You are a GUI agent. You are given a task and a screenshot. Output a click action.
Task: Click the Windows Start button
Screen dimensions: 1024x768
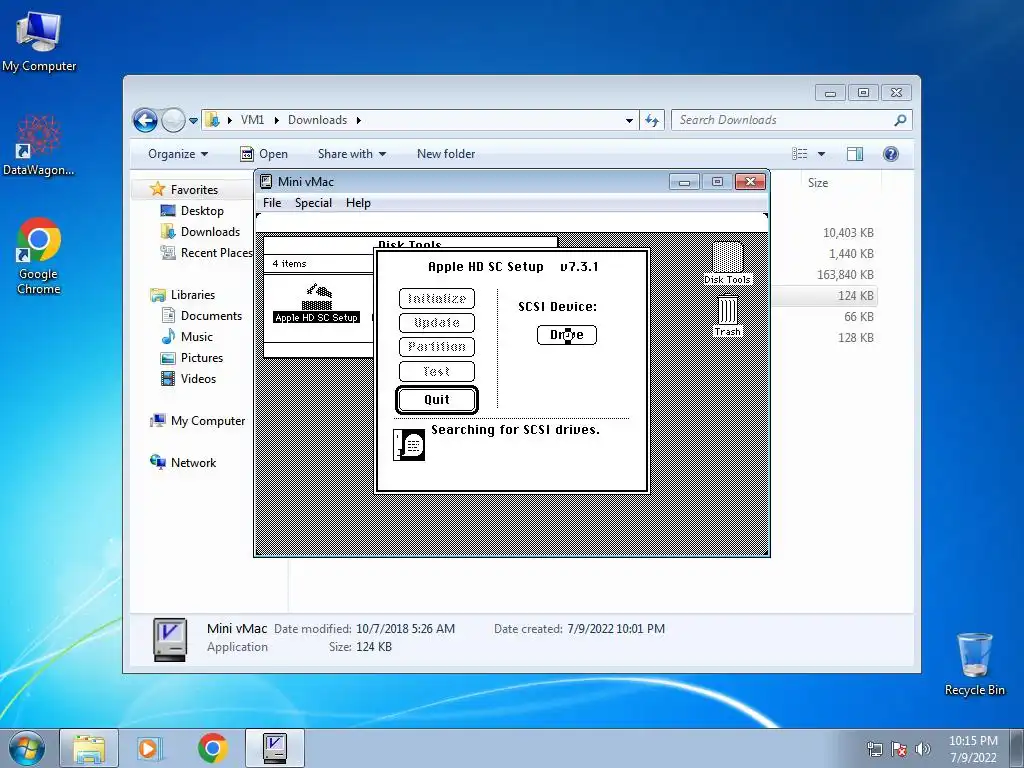(x=27, y=748)
